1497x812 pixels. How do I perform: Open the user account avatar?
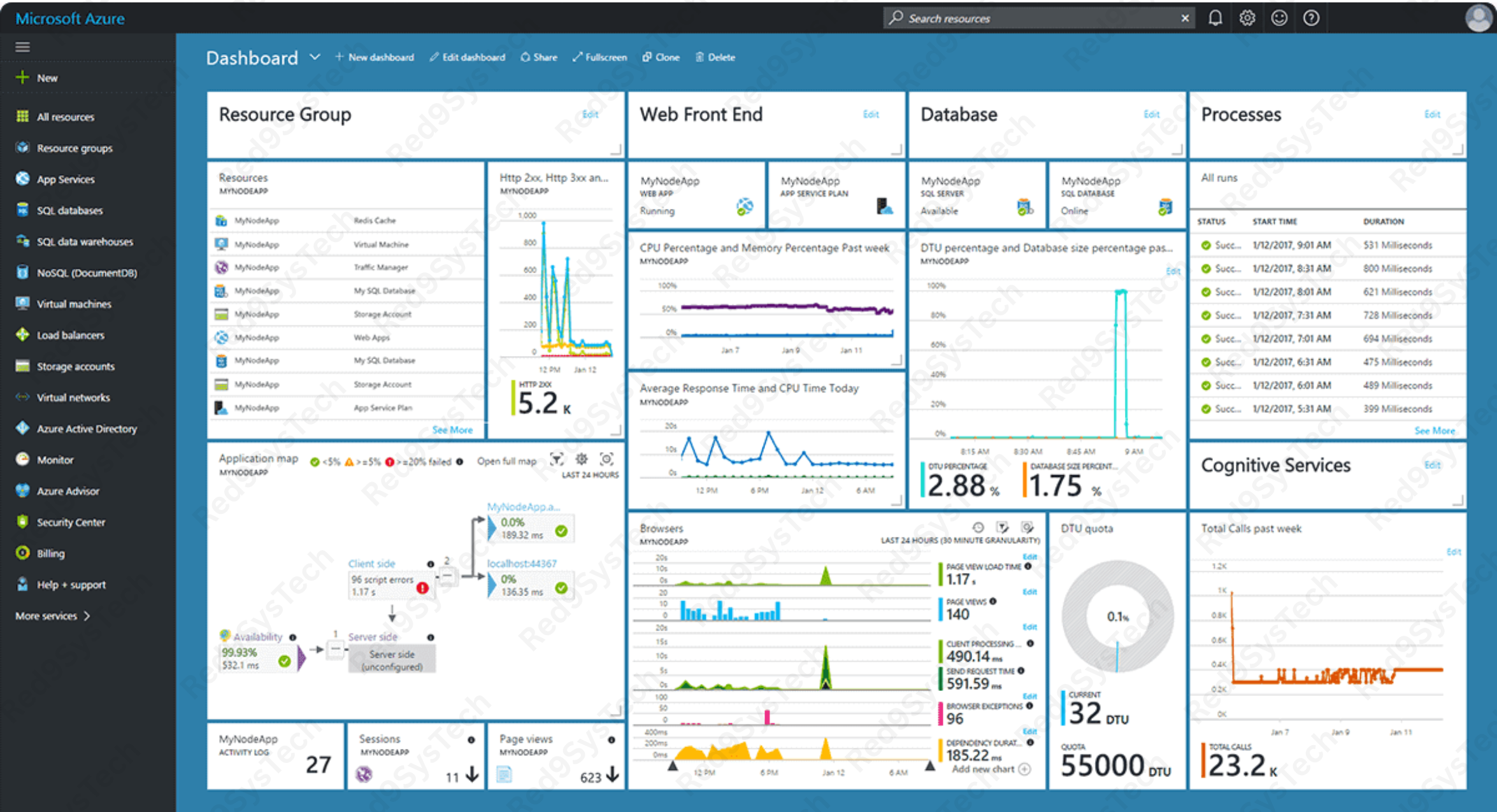click(x=1479, y=18)
